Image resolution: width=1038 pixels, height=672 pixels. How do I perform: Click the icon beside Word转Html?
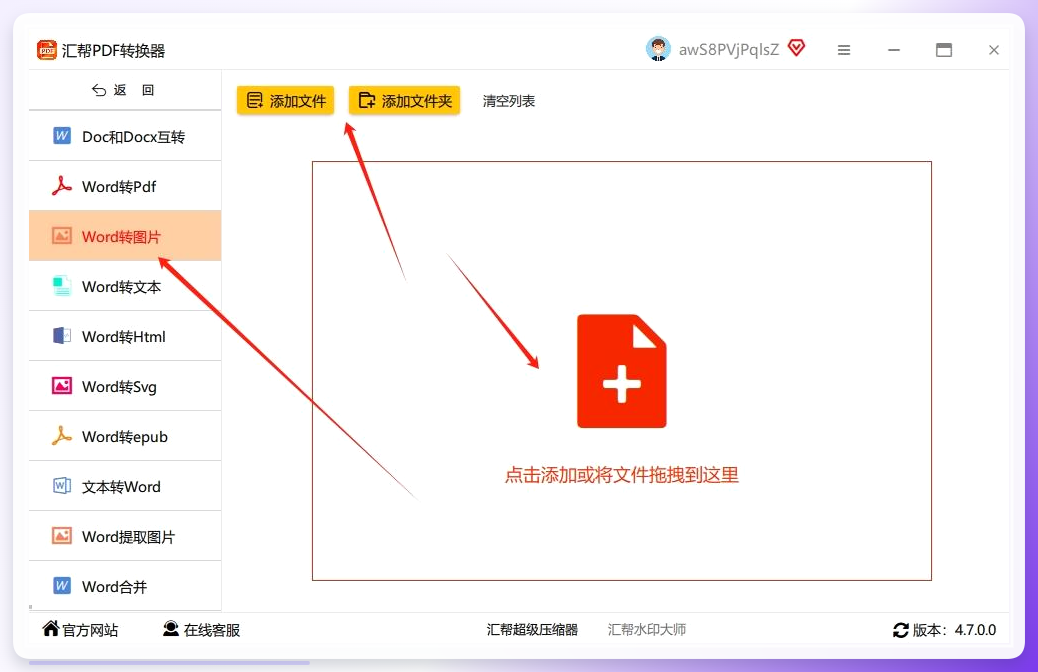62,336
